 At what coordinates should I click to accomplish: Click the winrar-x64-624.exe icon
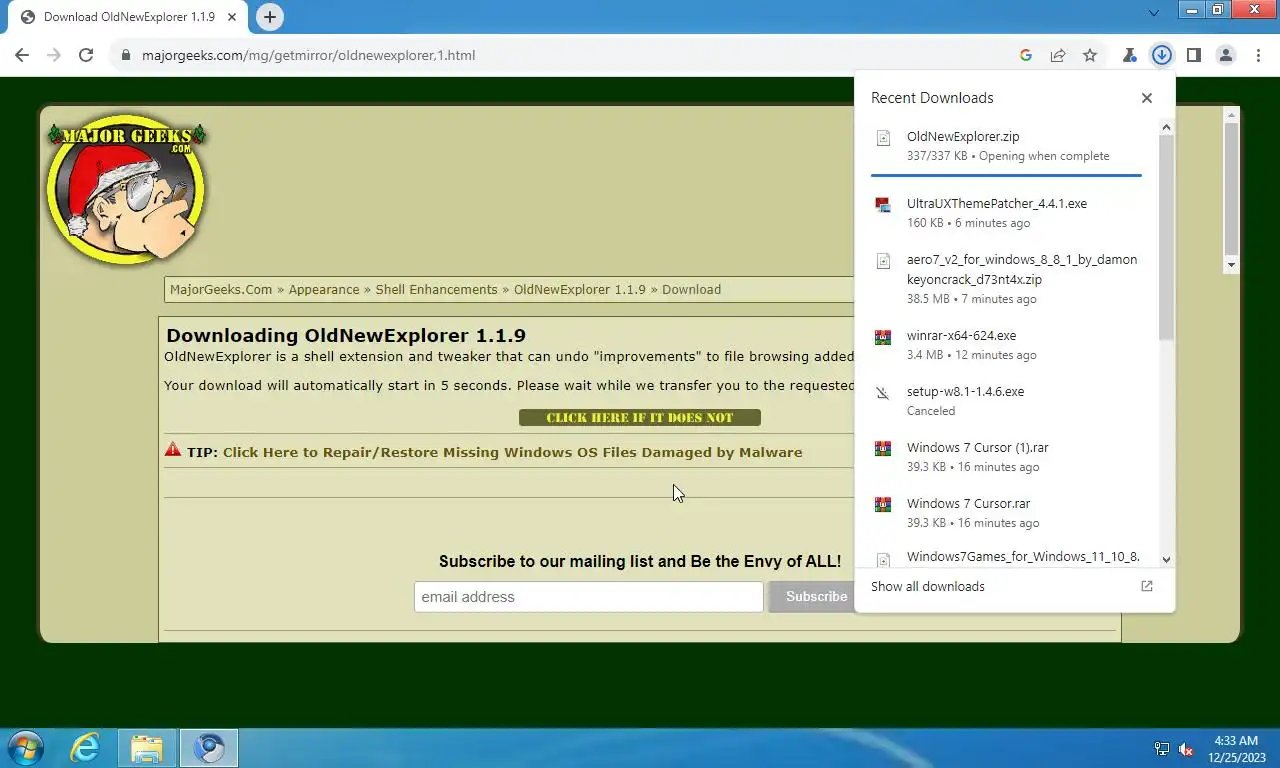pos(883,337)
